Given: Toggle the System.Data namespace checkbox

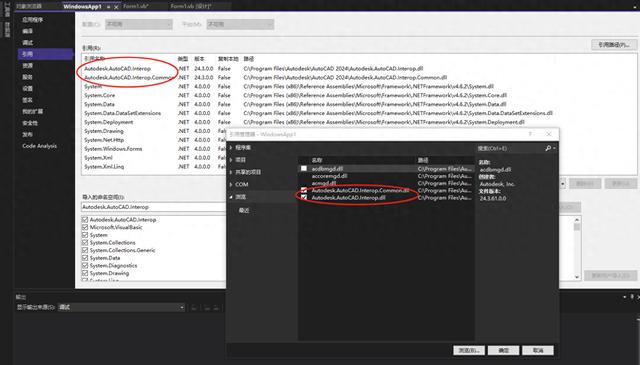Looking at the screenshot, I should (x=85, y=258).
